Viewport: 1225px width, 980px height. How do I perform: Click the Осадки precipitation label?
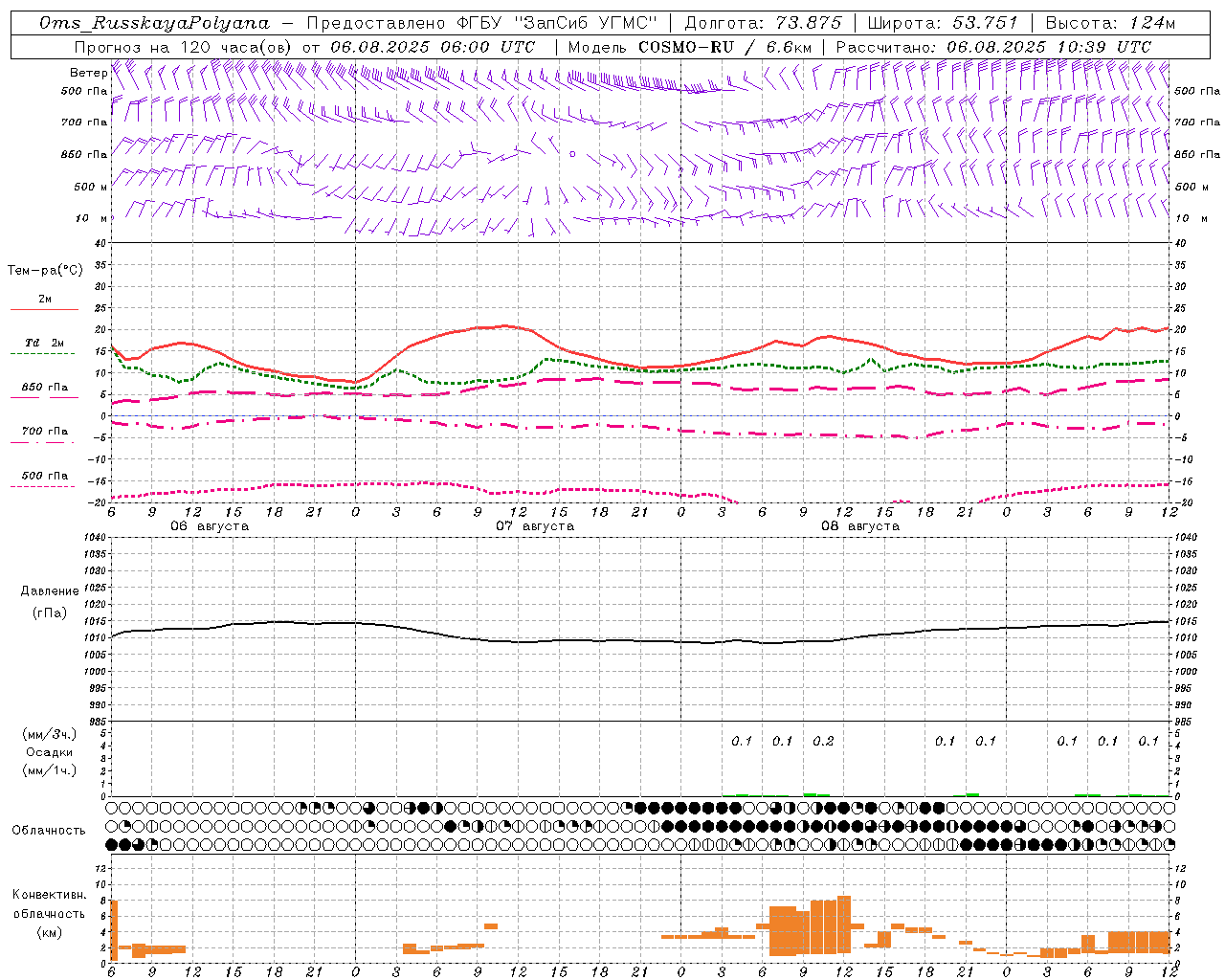(50, 752)
